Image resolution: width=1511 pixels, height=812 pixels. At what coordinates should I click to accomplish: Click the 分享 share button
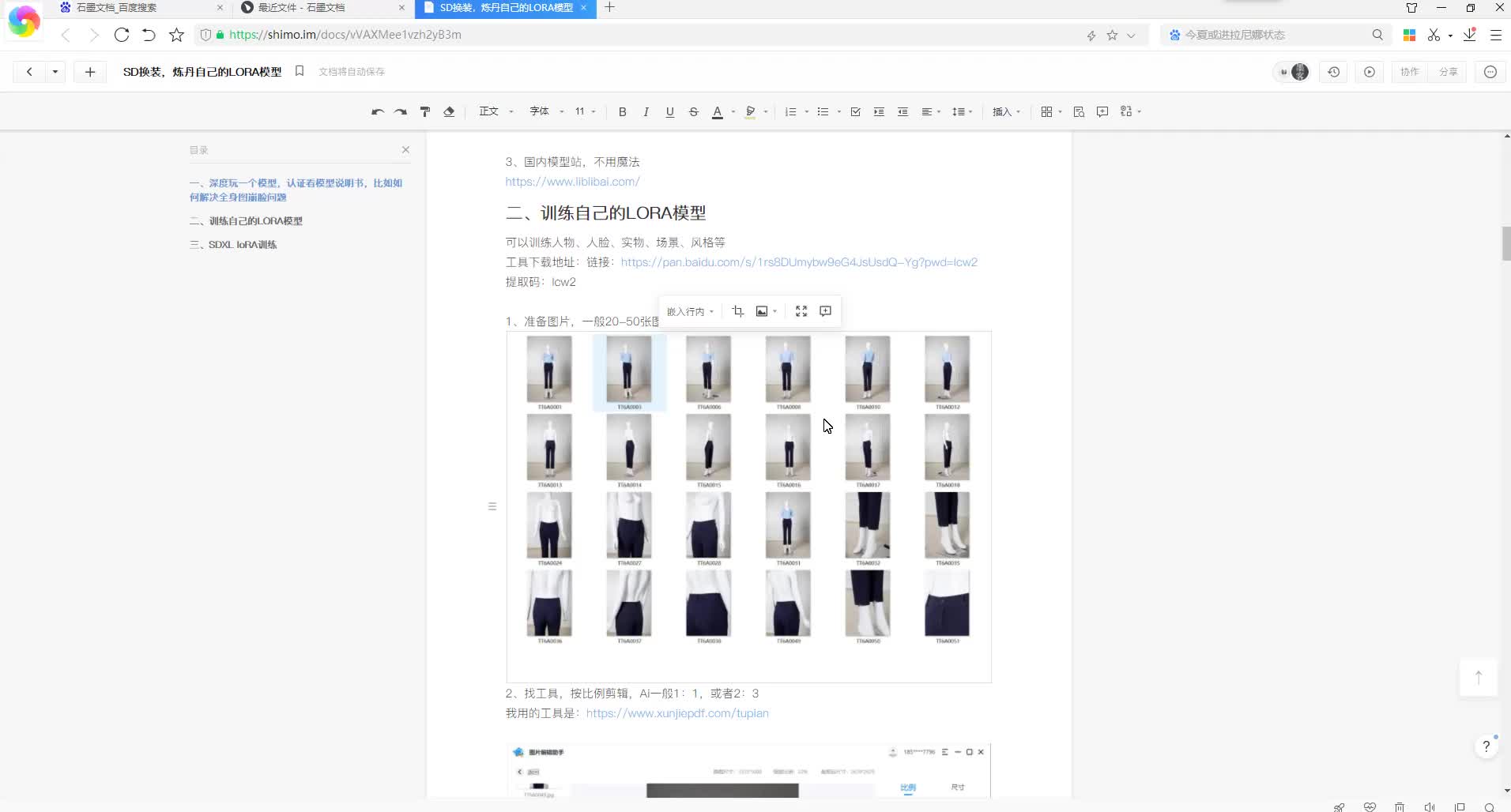coord(1448,72)
